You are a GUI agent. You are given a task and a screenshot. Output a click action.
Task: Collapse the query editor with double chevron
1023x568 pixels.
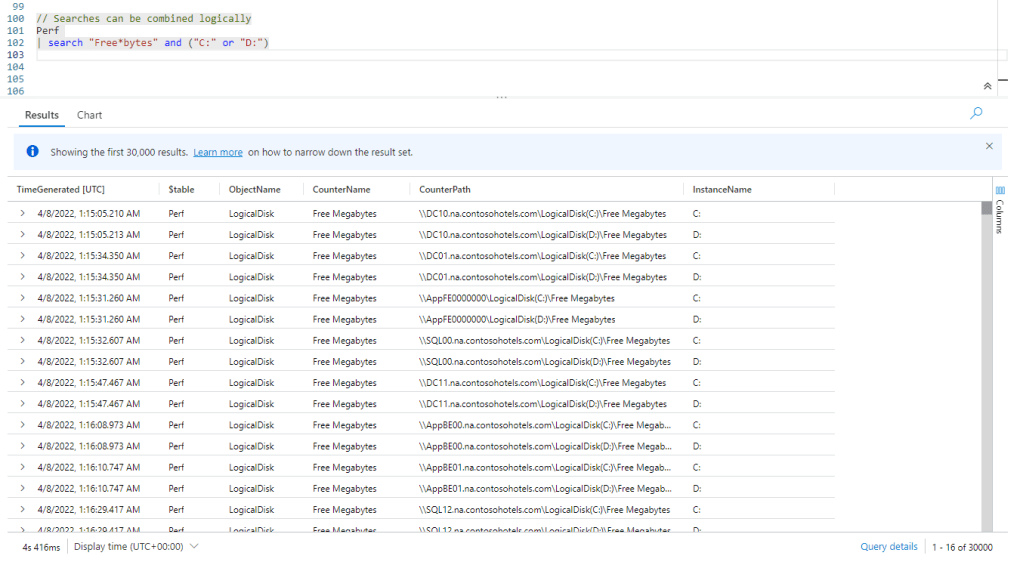pos(988,87)
